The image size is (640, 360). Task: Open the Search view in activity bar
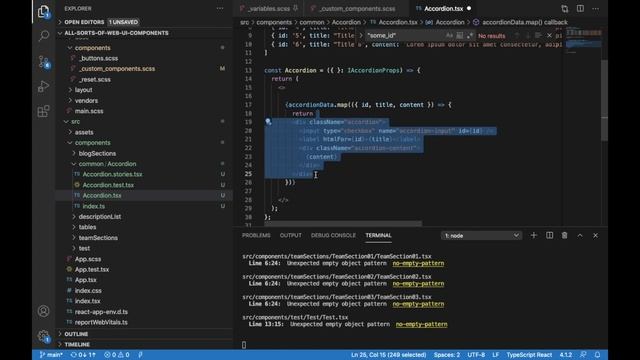[x=43, y=36]
